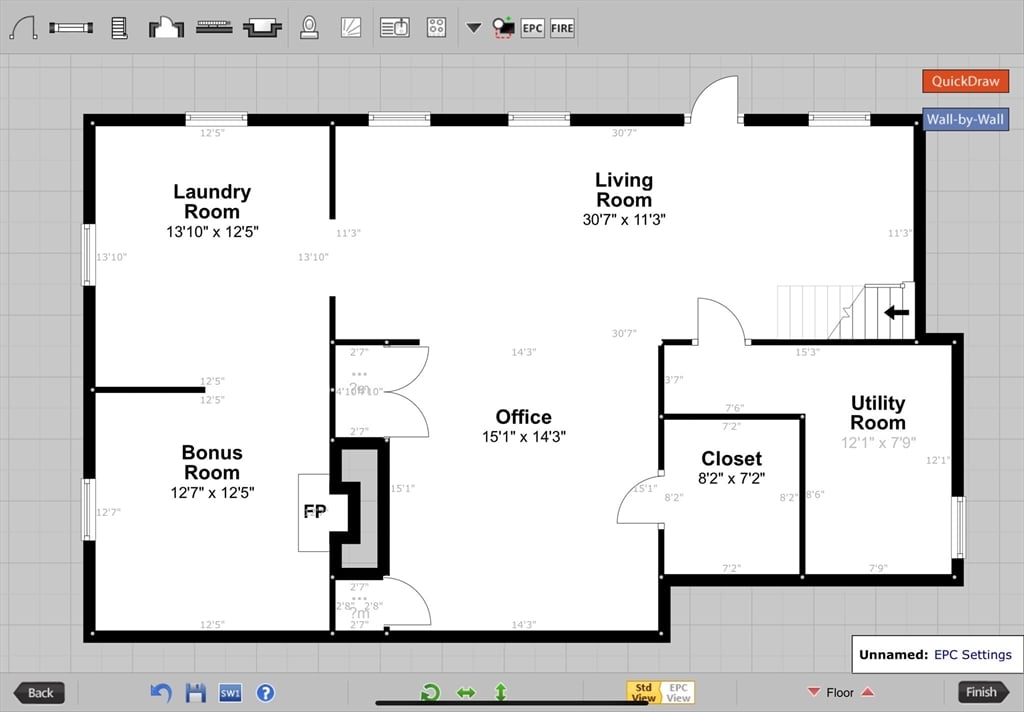
Task: Undo the last action
Action: [160, 692]
